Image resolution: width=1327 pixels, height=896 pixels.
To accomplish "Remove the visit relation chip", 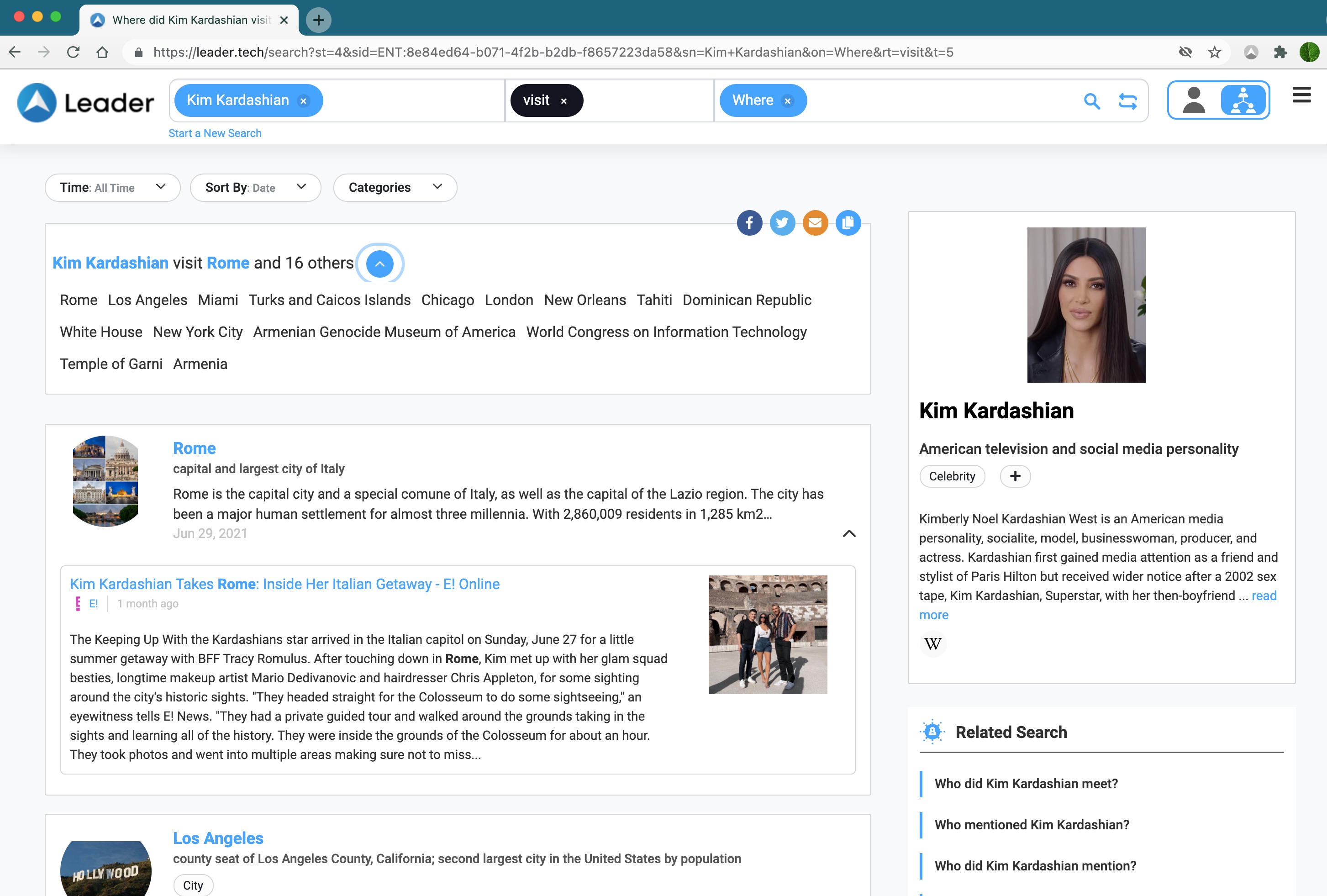I will [x=563, y=101].
